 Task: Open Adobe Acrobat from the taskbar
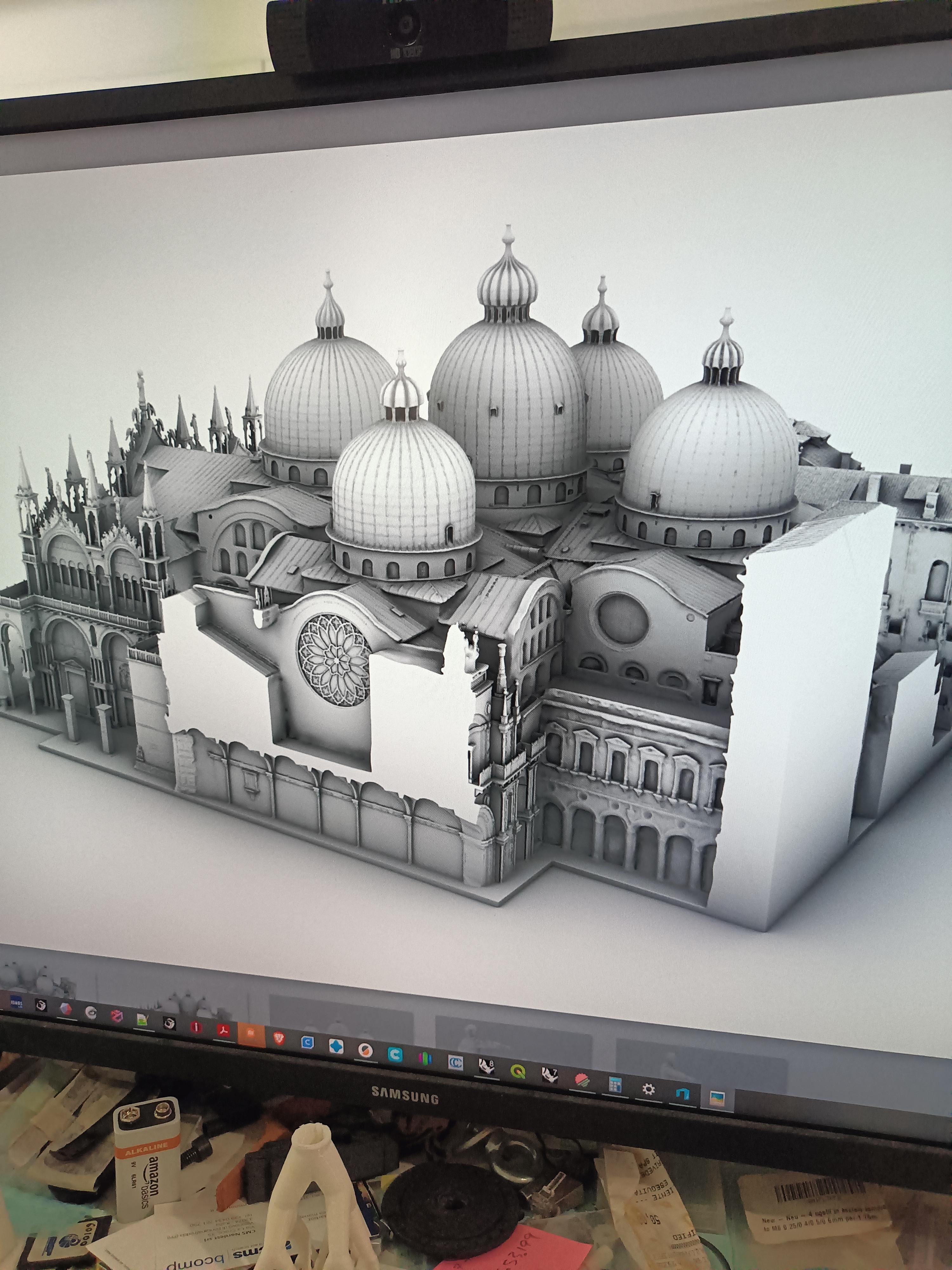click(223, 1030)
